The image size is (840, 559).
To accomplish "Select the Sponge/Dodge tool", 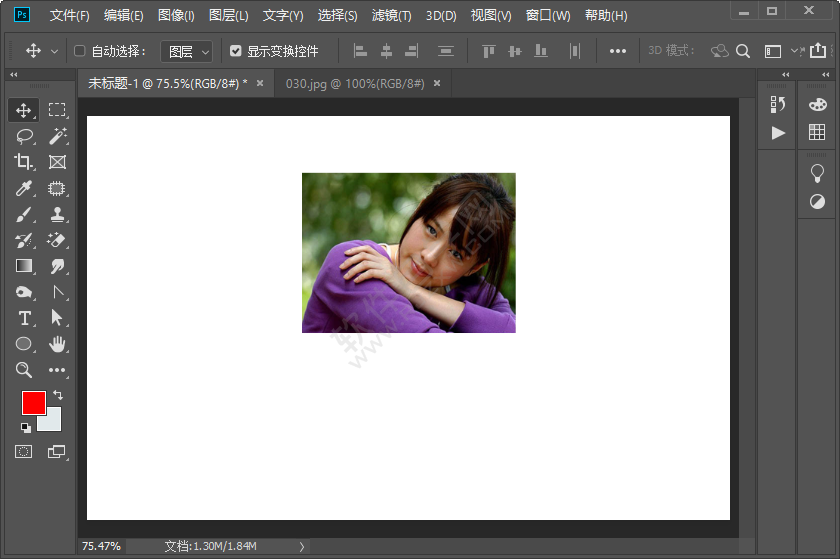I will point(24,292).
